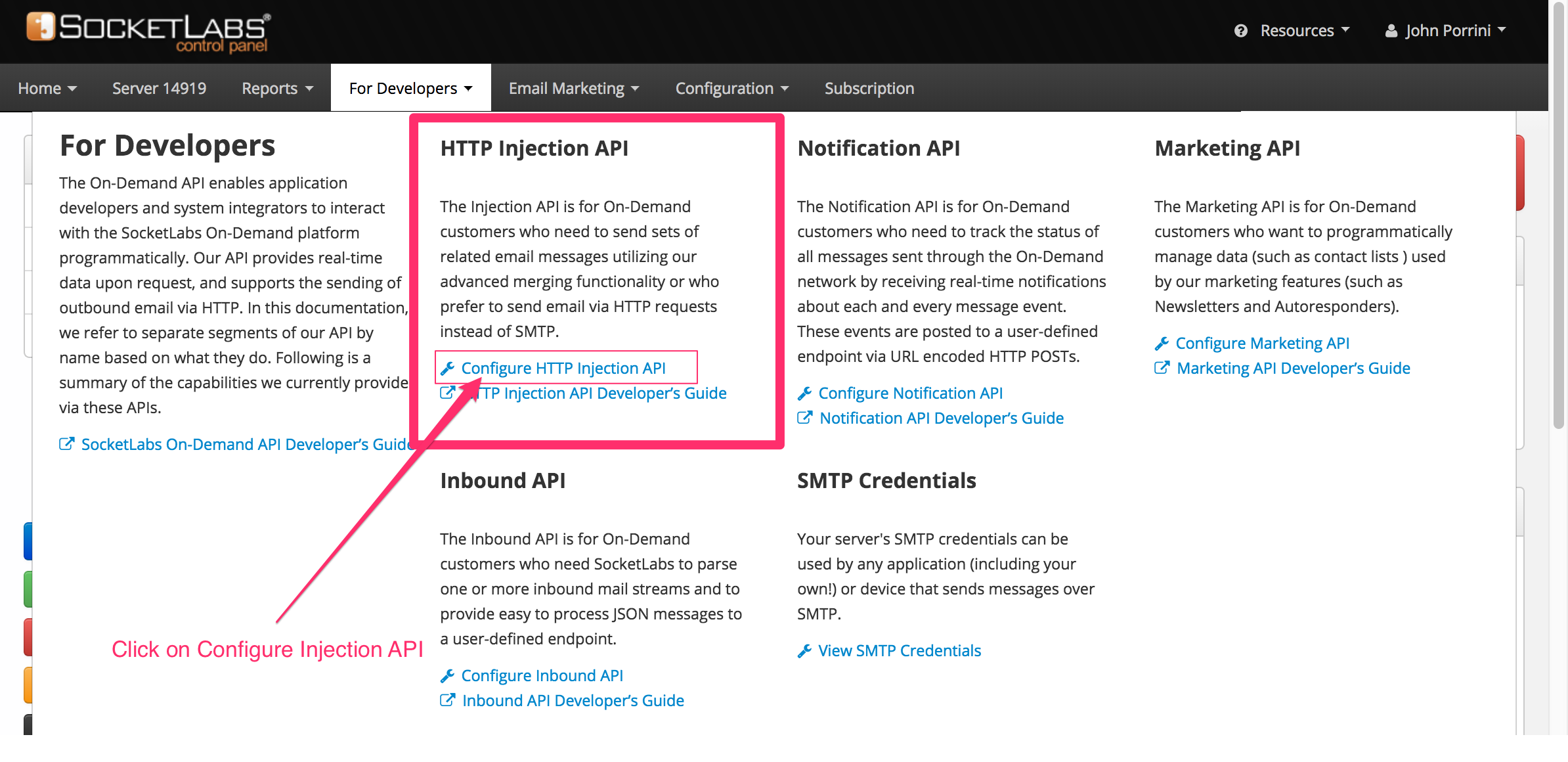Click the SocketLabs control panel logo

(x=148, y=32)
